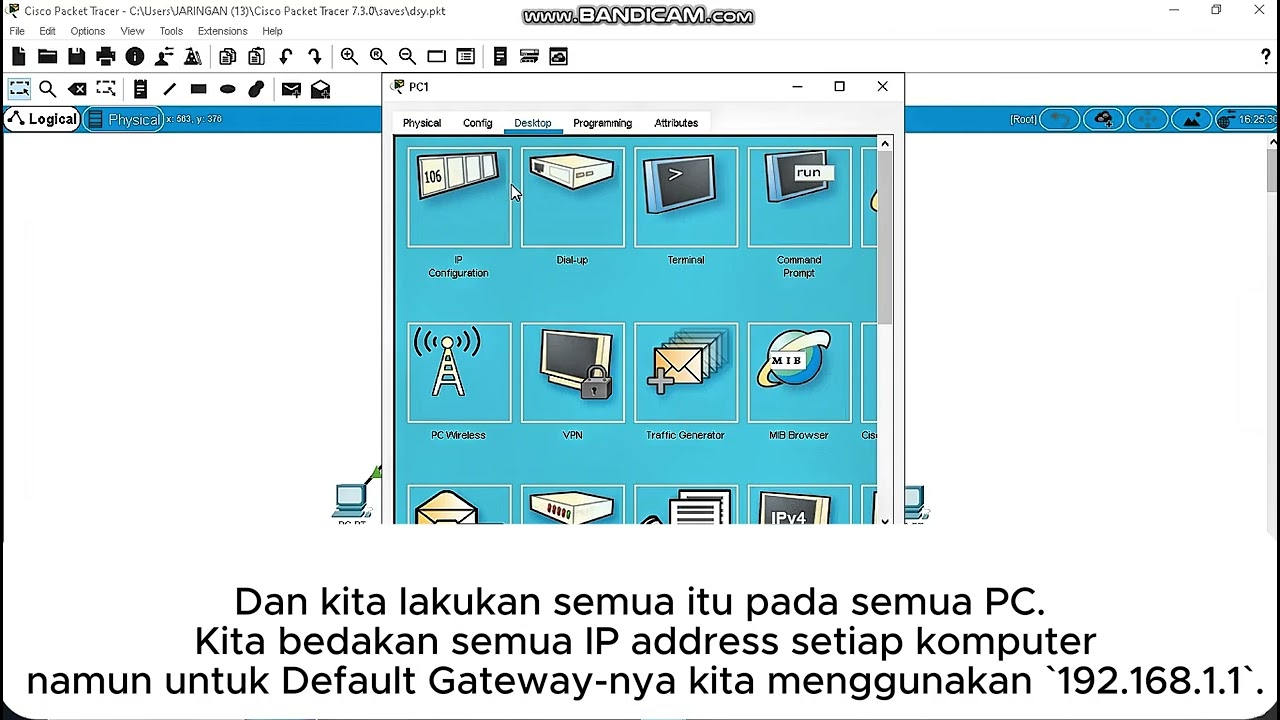Open the Tools menu
This screenshot has width=1280, height=720.
pos(171,31)
